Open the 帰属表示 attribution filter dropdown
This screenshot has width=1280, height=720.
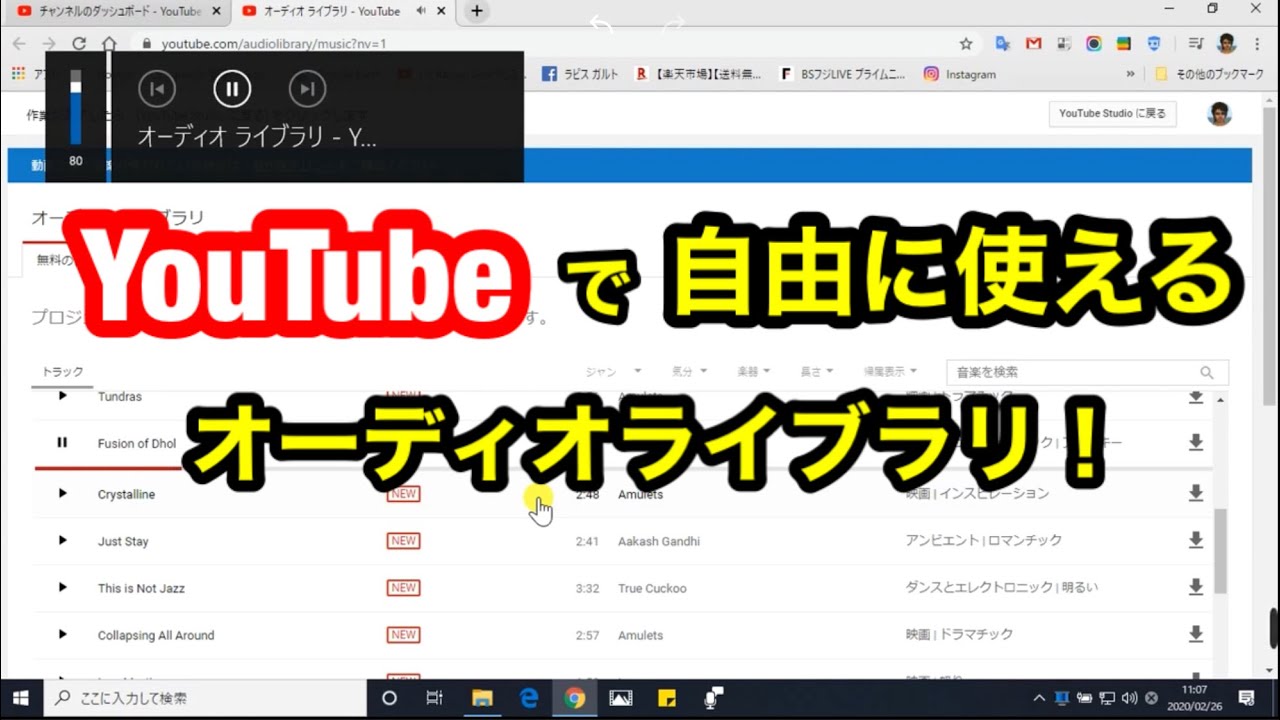pos(891,371)
